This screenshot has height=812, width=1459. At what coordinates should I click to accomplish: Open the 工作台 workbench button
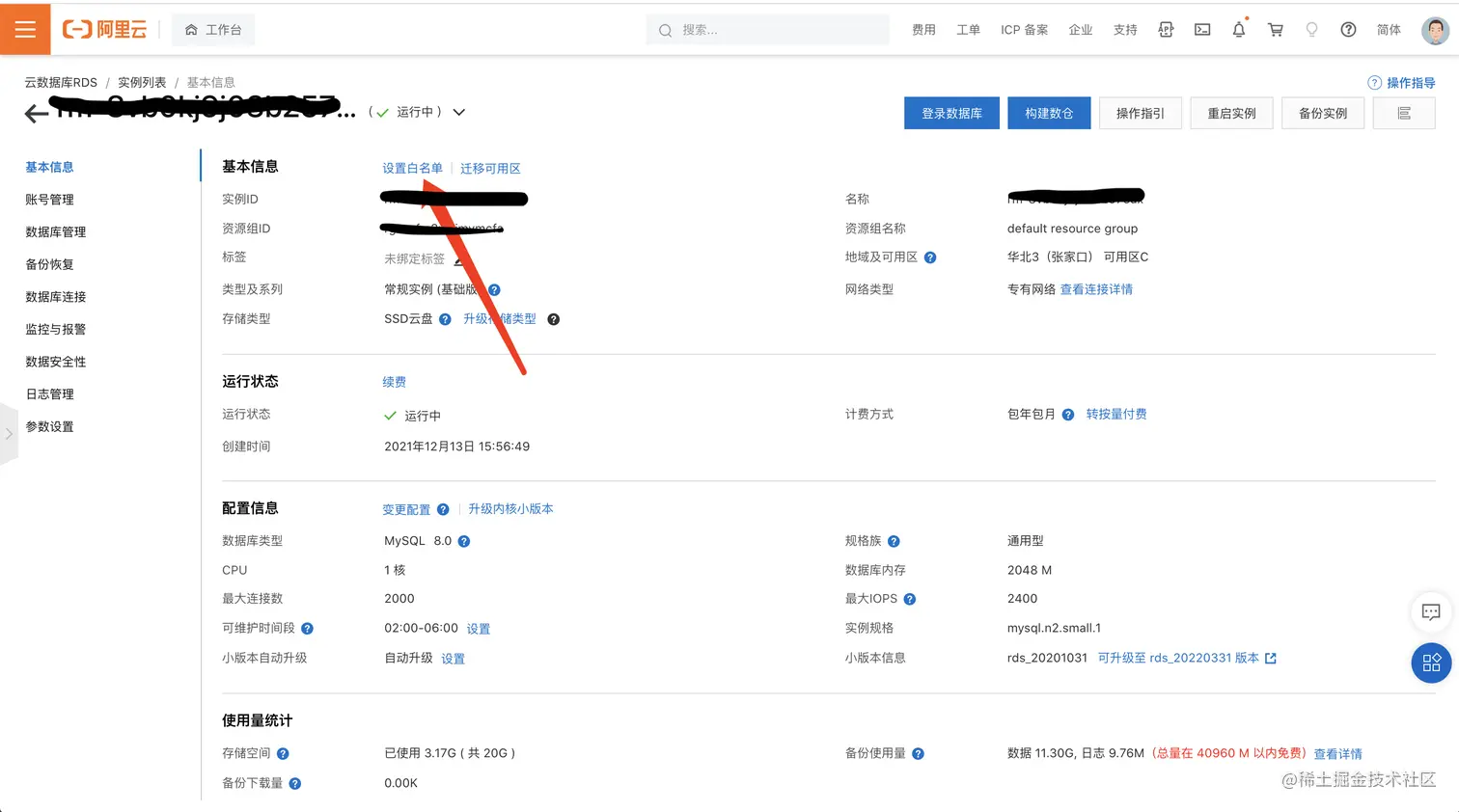213,30
